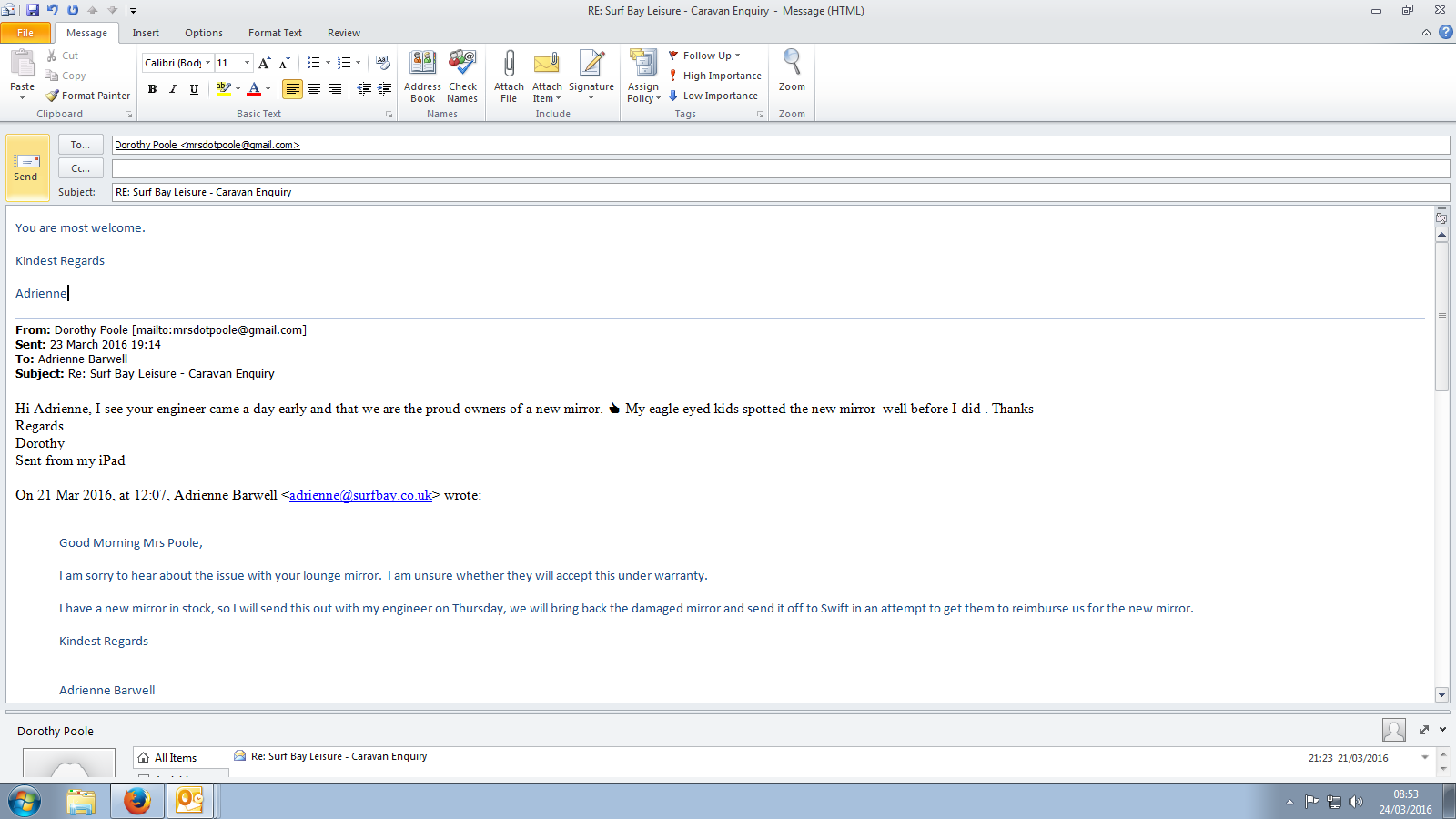1456x819 pixels.
Task: Center the paragraph text
Action: pyautogui.click(x=314, y=88)
